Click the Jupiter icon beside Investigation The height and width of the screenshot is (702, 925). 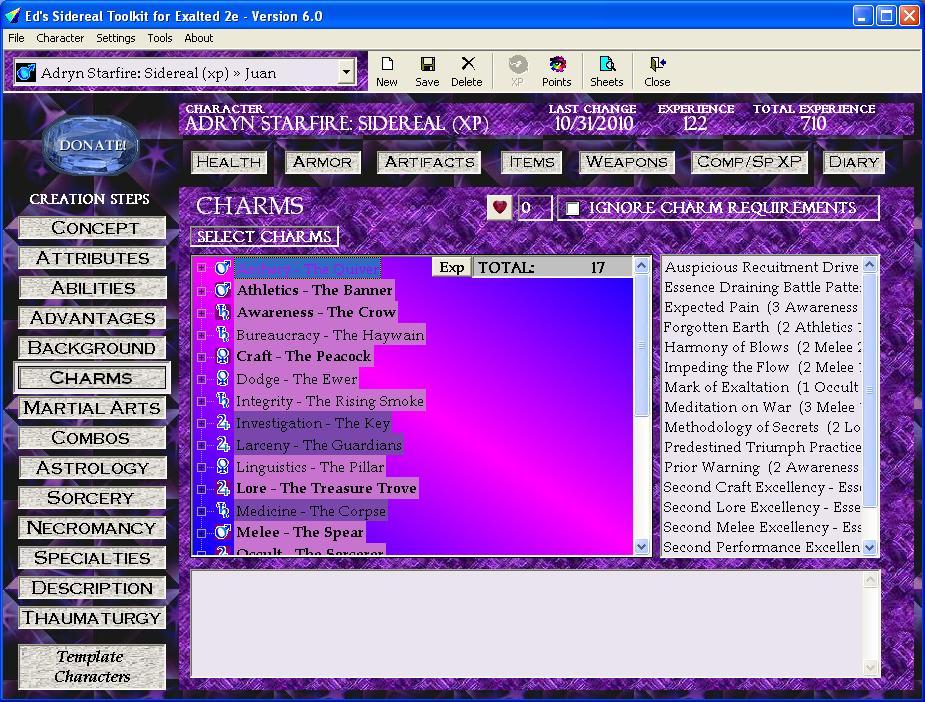222,422
